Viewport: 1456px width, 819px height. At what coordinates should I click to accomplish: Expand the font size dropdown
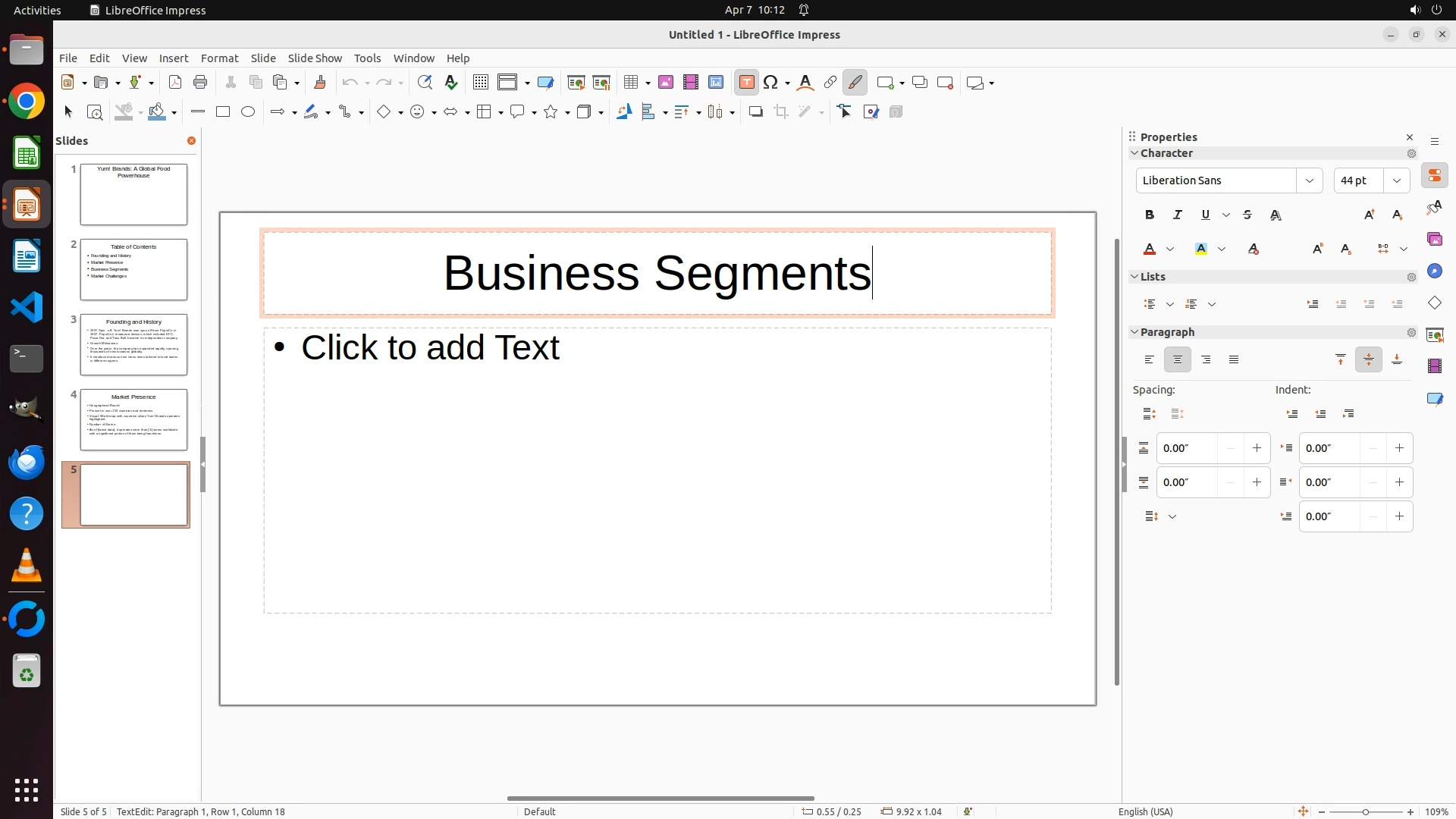click(x=1397, y=180)
